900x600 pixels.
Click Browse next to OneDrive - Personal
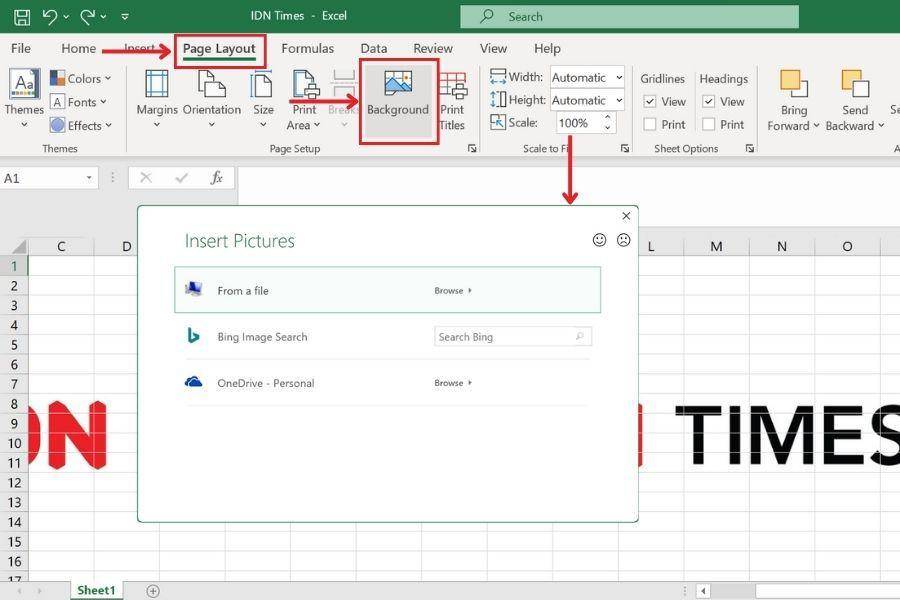point(453,382)
